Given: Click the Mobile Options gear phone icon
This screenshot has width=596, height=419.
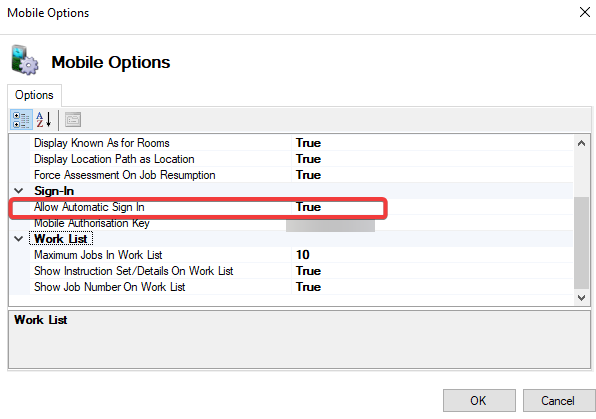Looking at the screenshot, I should [25, 60].
